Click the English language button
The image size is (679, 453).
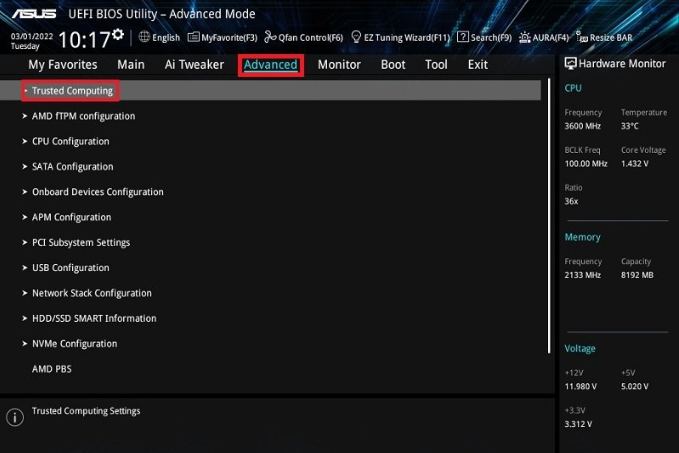166,38
